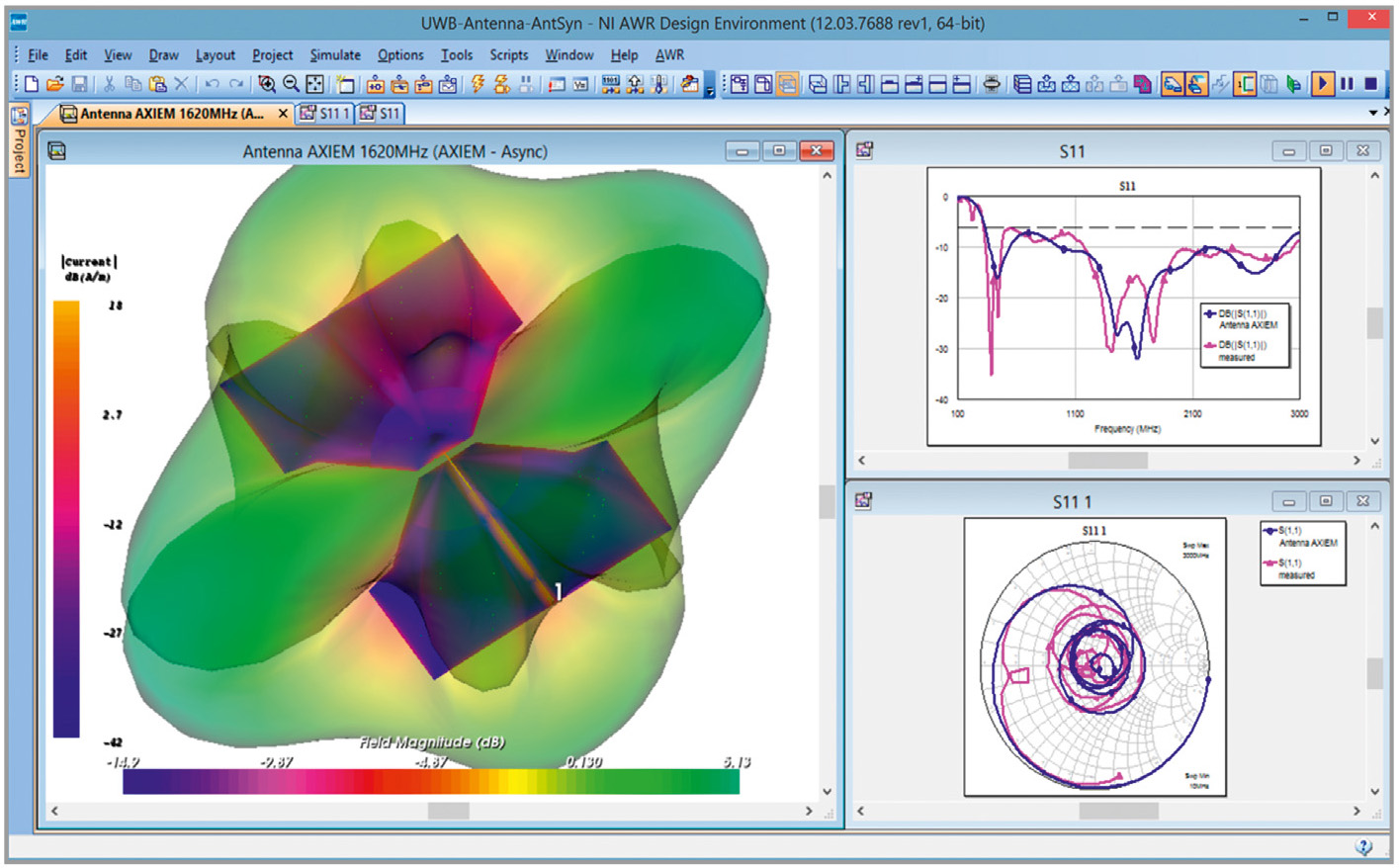Screen dimensions: 1399x868
Task: Click the graph icon in the S11 window title bar
Action: tap(865, 150)
